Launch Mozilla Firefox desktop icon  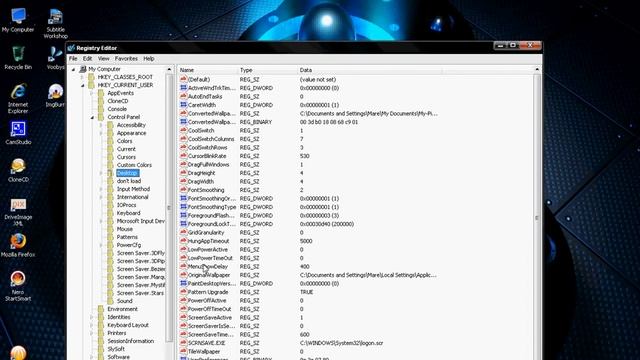click(18, 245)
